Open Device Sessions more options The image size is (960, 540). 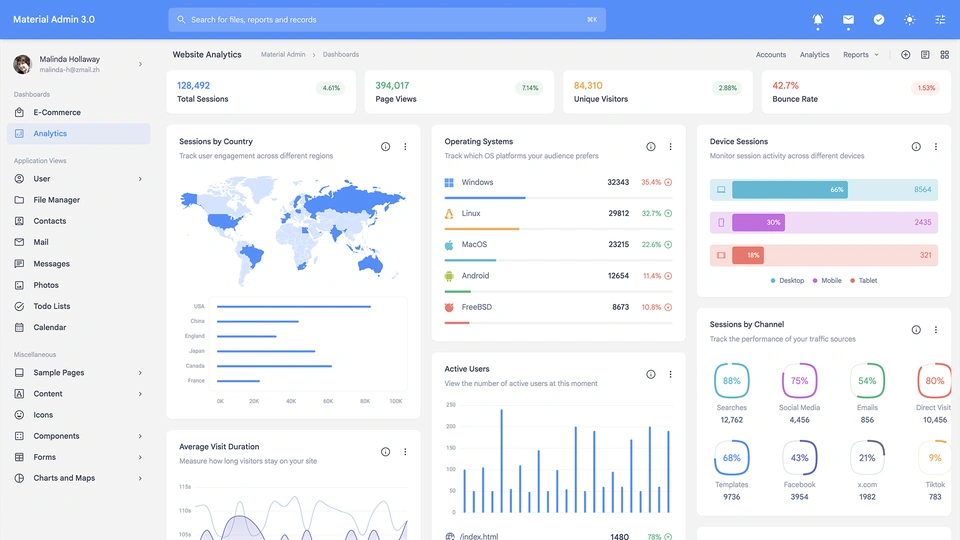coord(936,147)
